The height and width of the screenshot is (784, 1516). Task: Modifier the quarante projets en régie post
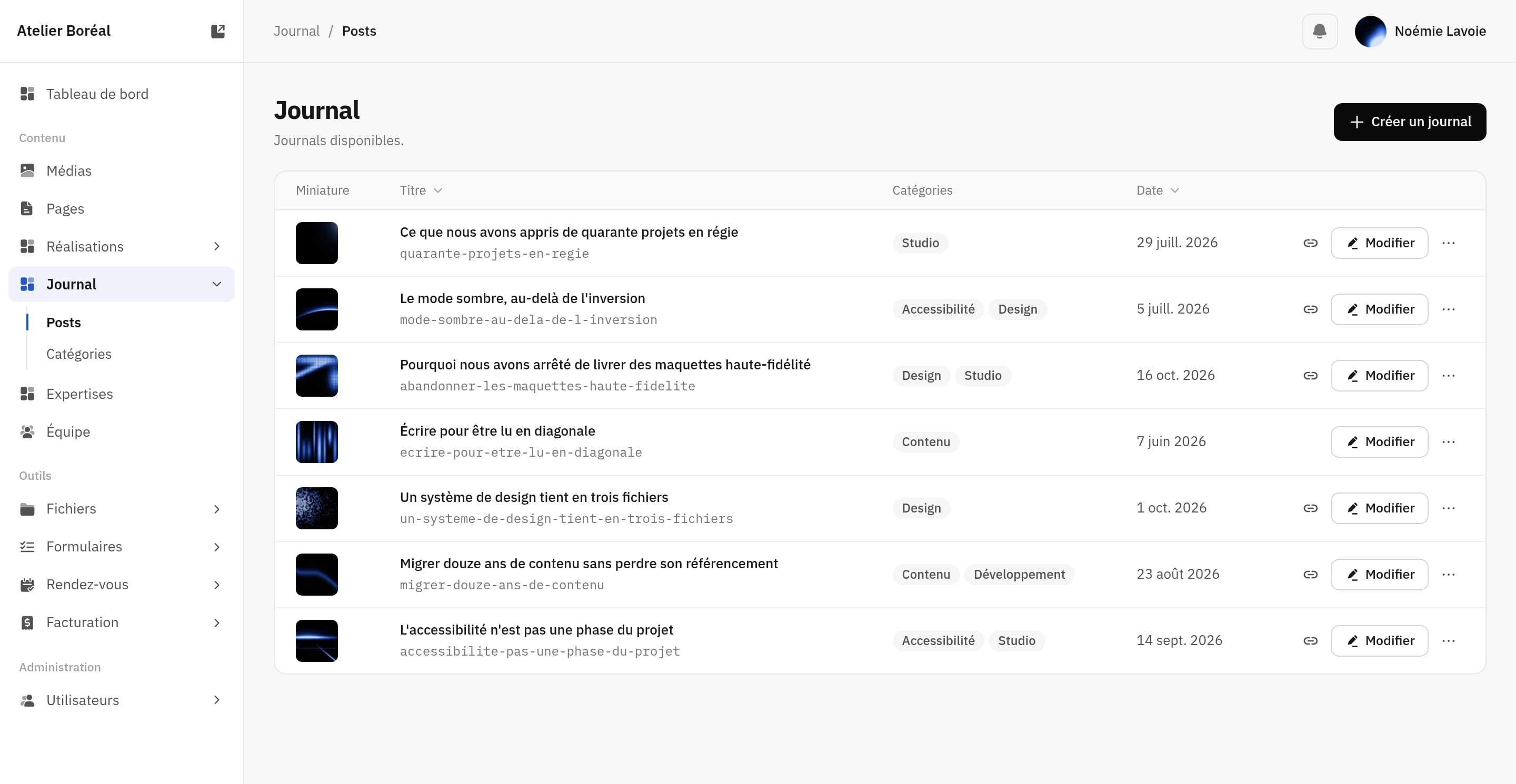tap(1379, 243)
